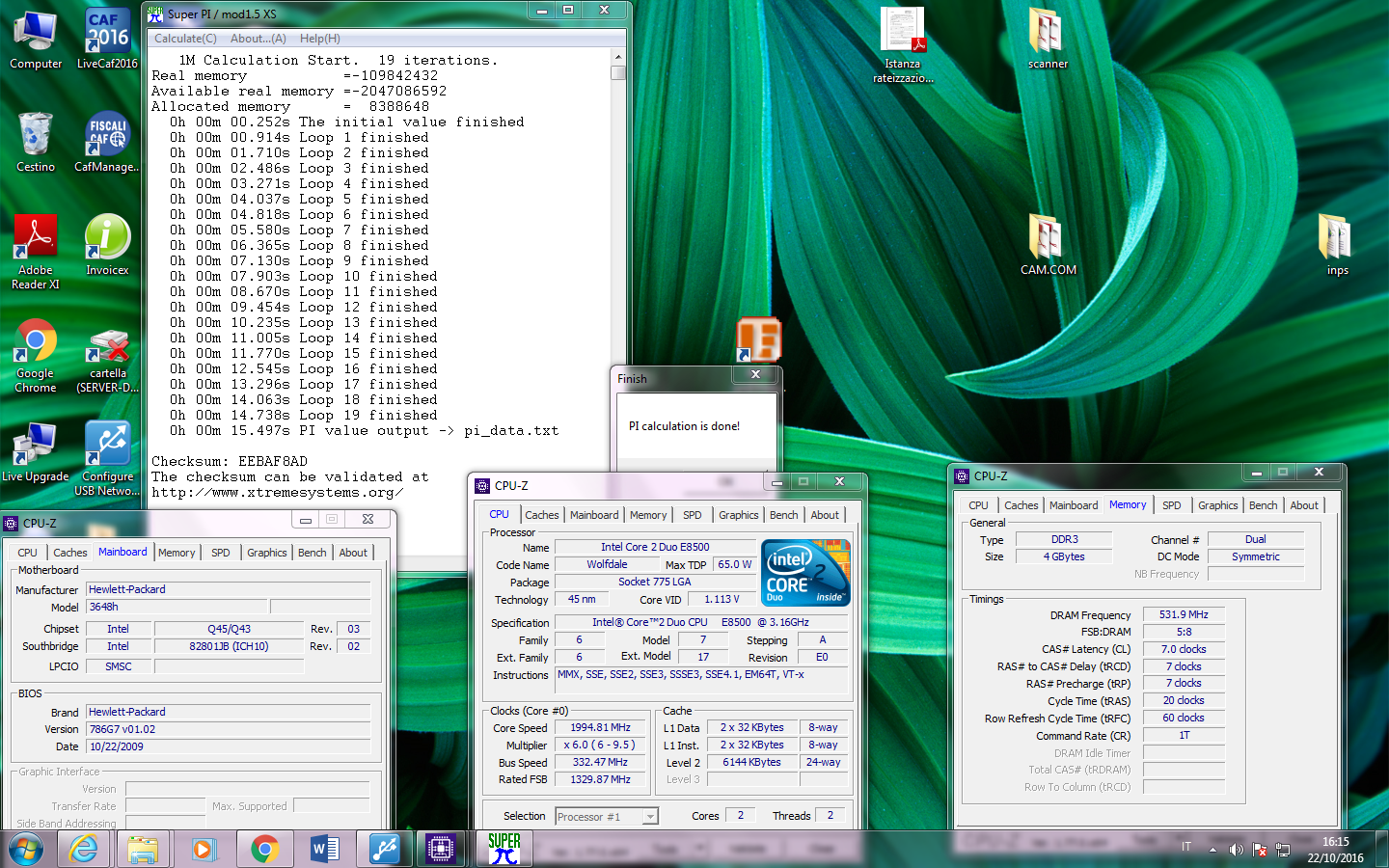Click the Chipset value Q45/Q43
1389x868 pixels.
(229, 629)
